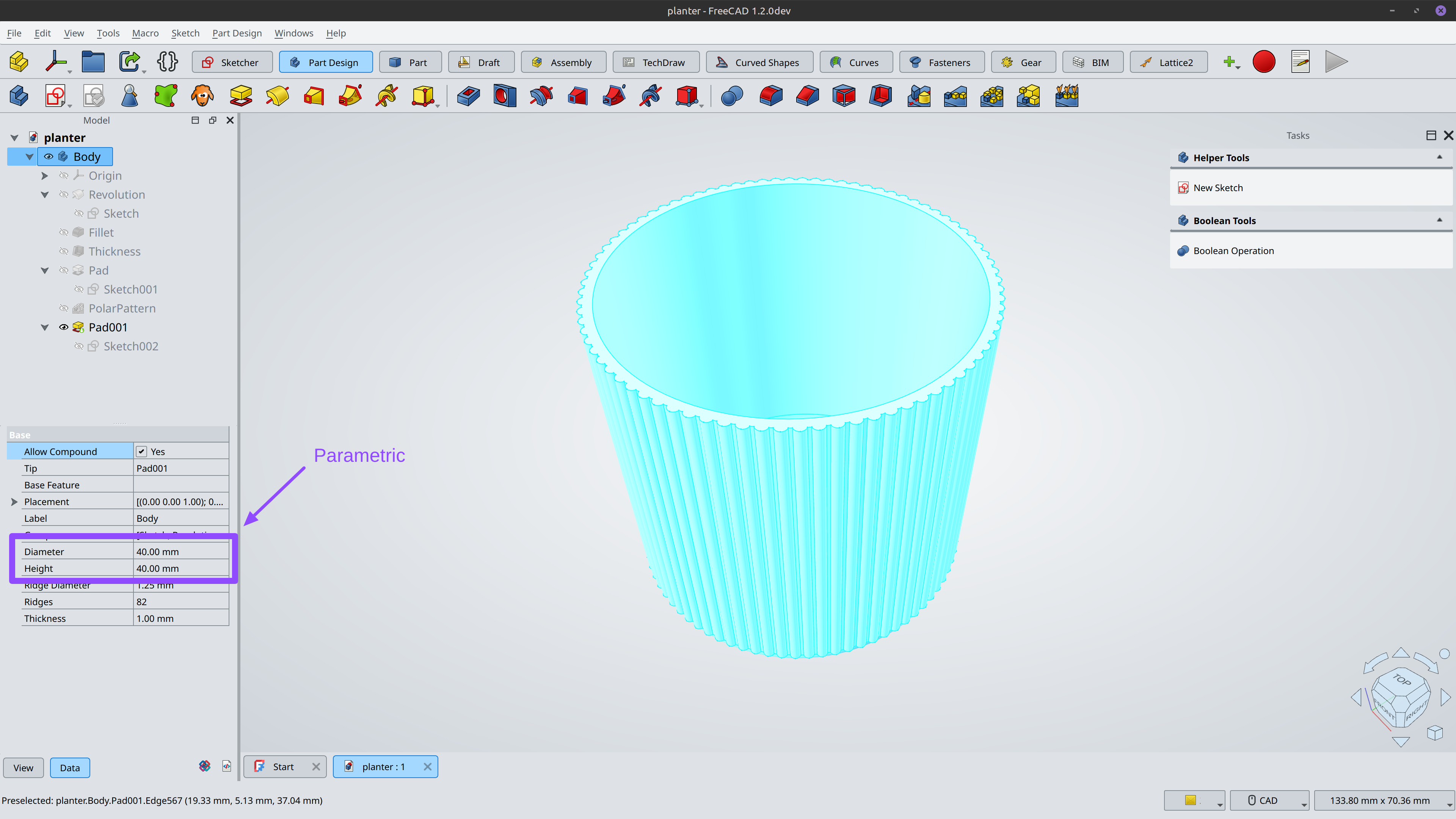
Task: Click the Fillet tool icon
Action: pyautogui.click(x=771, y=96)
